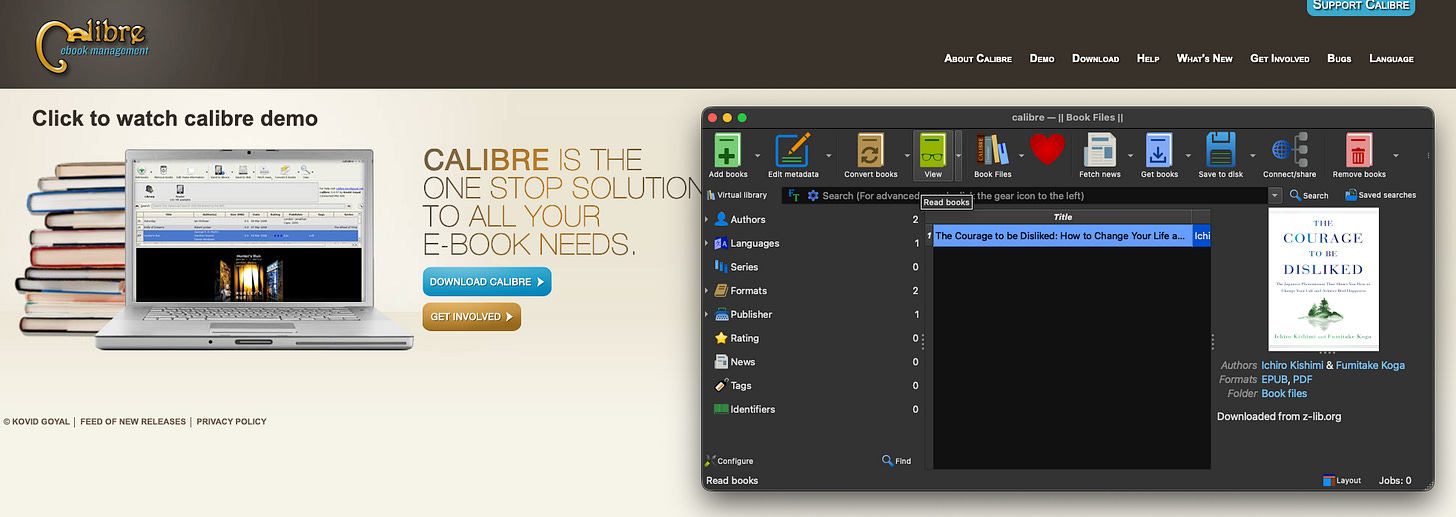The width and height of the screenshot is (1456, 517).
Task: Open the Convert books dropdown arrow
Action: (907, 156)
